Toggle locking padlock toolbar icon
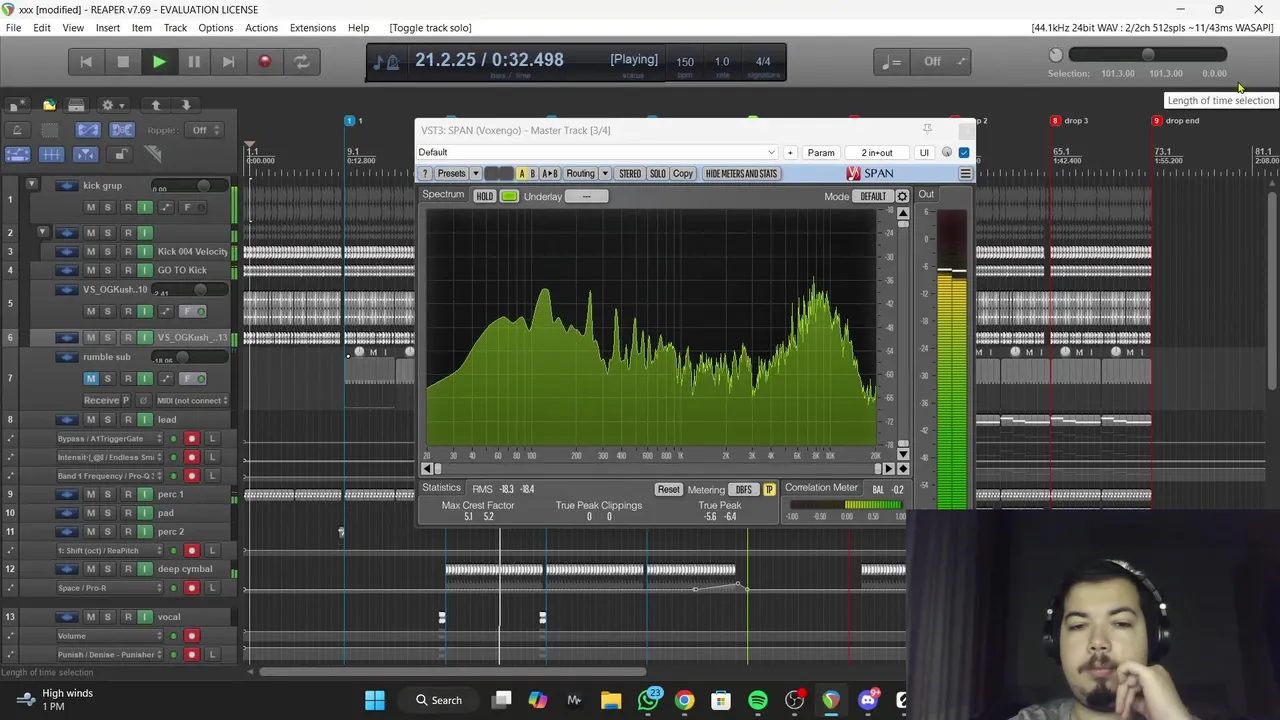Viewport: 1280px width, 720px height. click(x=121, y=154)
